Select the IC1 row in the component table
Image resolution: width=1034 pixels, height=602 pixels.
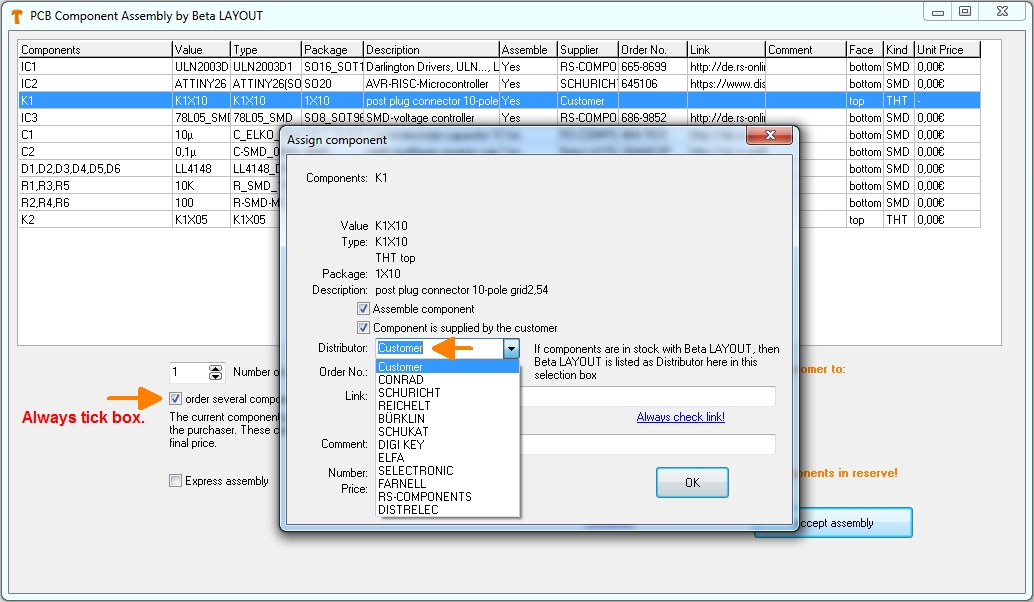[x=95, y=67]
